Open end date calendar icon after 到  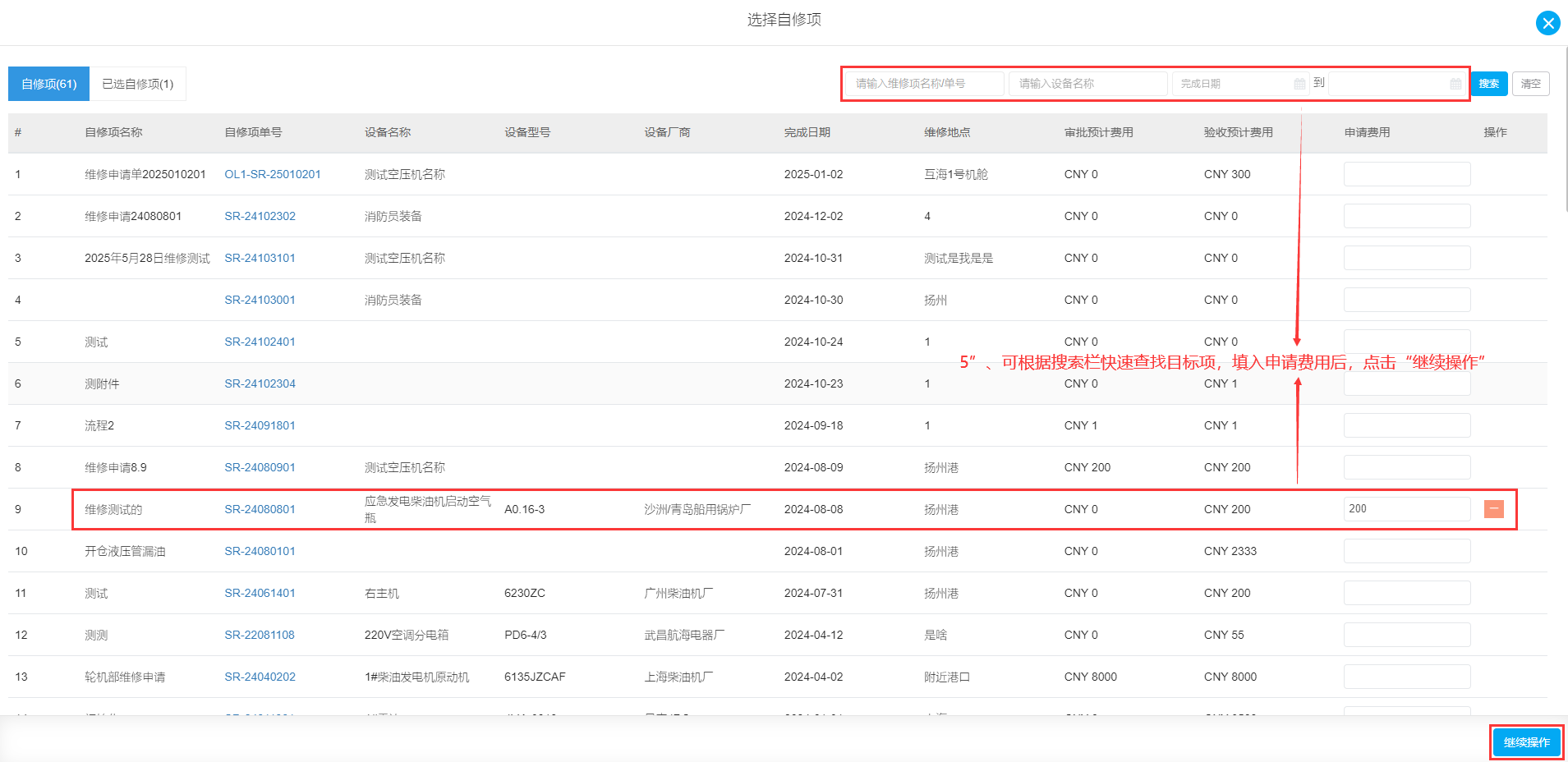click(x=1455, y=84)
